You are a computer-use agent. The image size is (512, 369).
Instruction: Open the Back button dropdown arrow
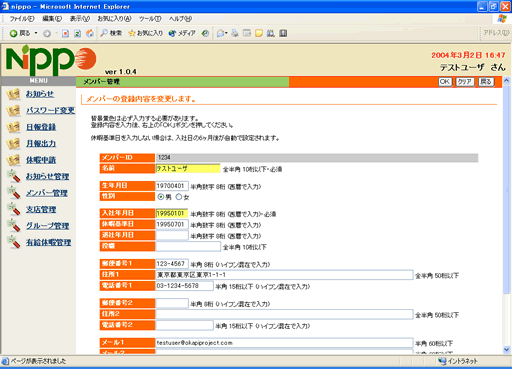pos(36,33)
